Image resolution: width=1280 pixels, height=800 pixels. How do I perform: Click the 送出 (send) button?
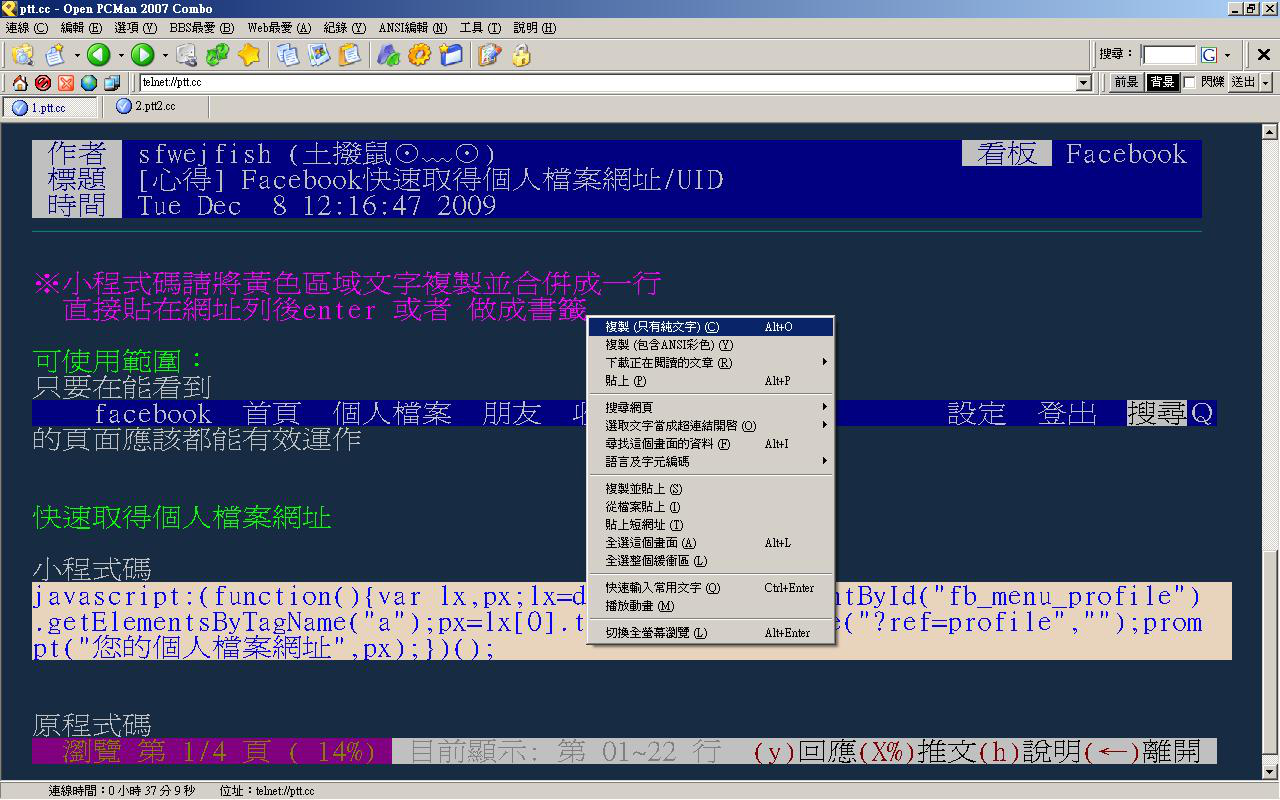(x=1243, y=82)
